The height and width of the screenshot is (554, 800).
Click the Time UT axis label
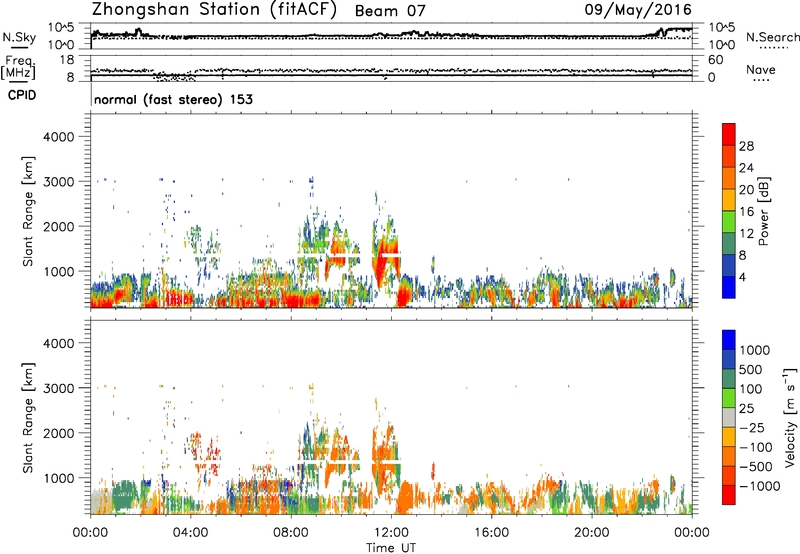pyautogui.click(x=391, y=548)
